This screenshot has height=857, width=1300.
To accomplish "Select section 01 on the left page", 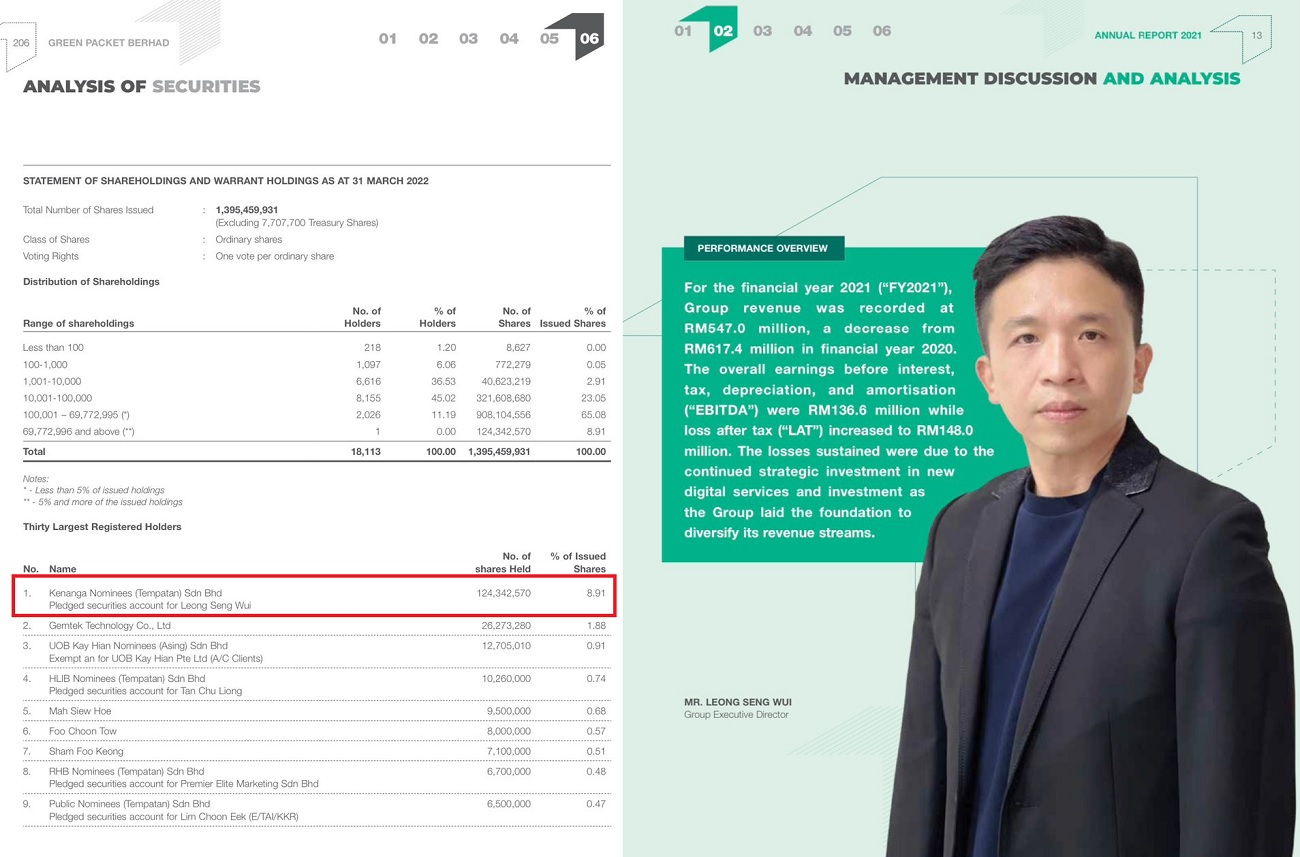I will click(388, 38).
